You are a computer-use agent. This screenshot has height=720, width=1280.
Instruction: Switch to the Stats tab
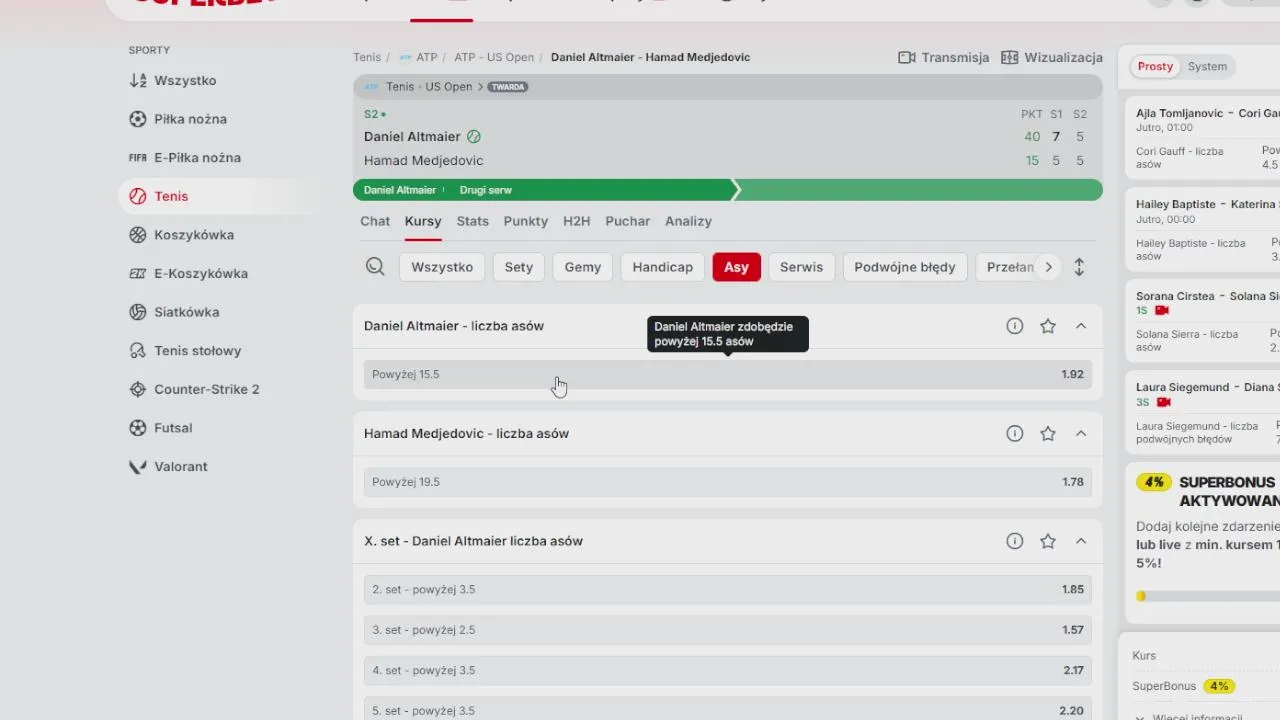point(473,221)
